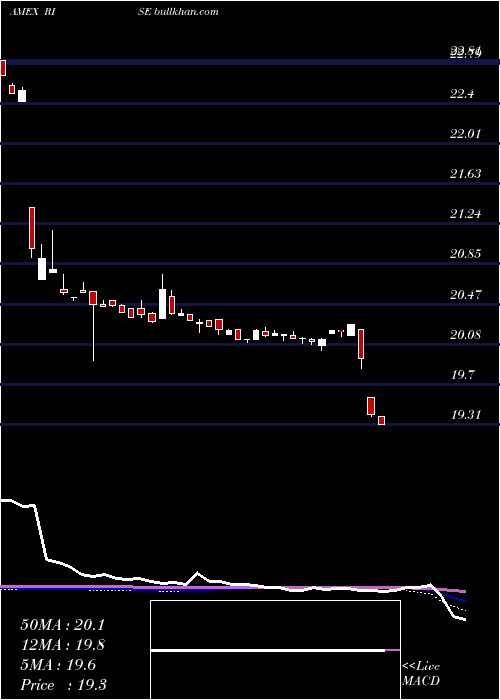Image resolution: width=500 pixels, height=700 pixels.
Task: Click the Price : 19.3 readout
Action: 63,685
